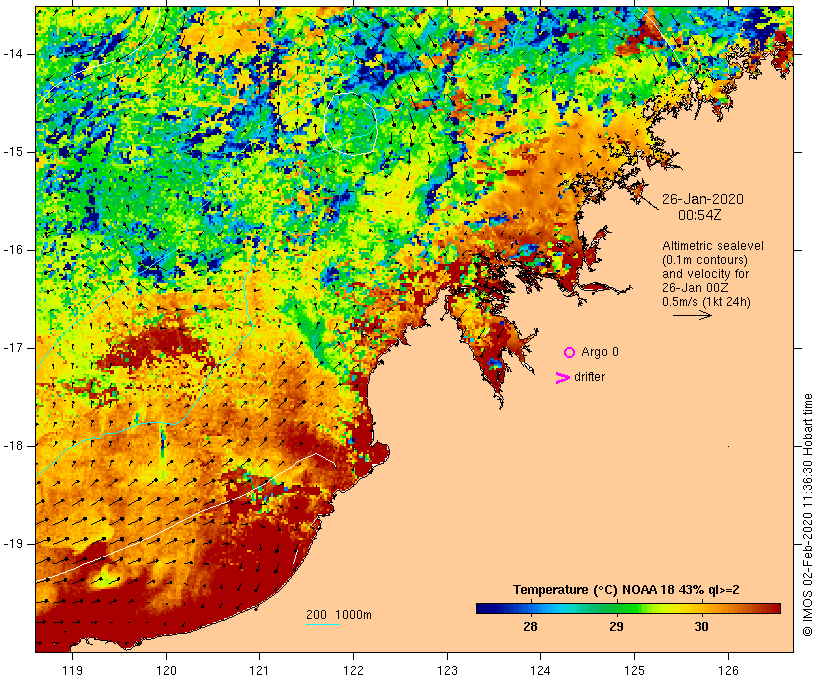820x680 pixels.
Task: Click the Argo 0 legend label
Action: (x=600, y=352)
